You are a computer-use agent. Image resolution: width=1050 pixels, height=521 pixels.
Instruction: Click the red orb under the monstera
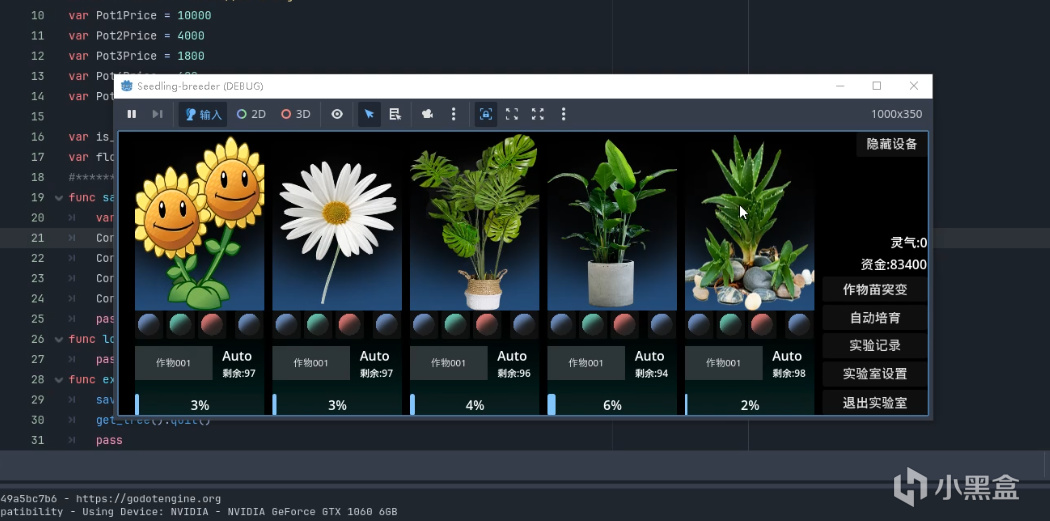point(487,325)
